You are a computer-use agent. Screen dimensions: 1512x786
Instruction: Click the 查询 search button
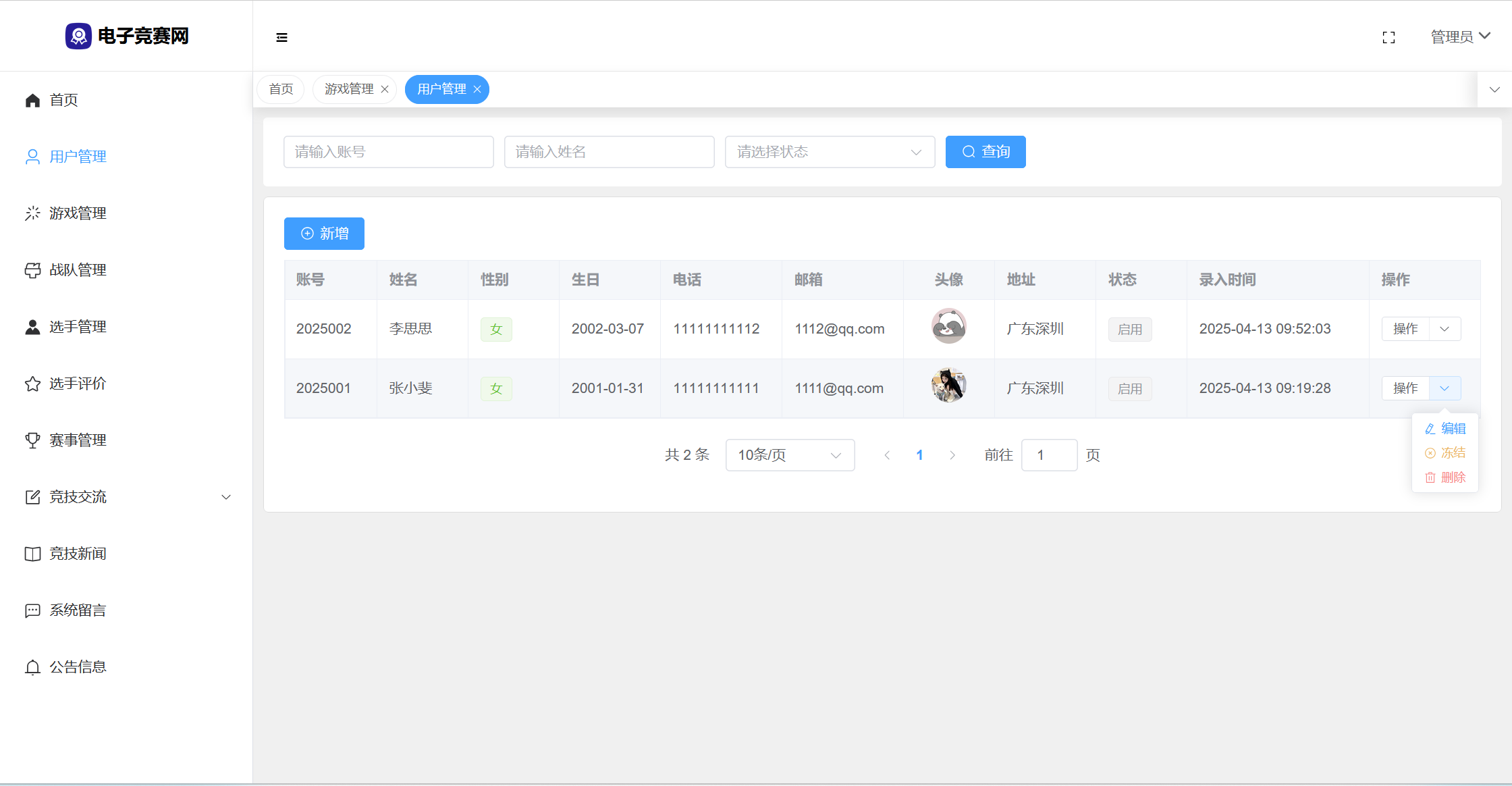[986, 152]
